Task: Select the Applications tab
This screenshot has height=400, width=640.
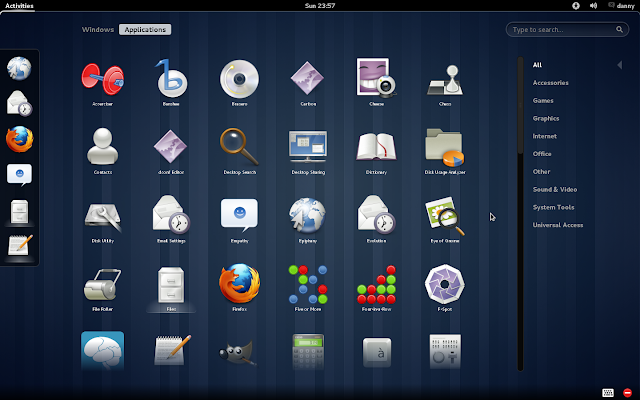Action: coord(145,29)
